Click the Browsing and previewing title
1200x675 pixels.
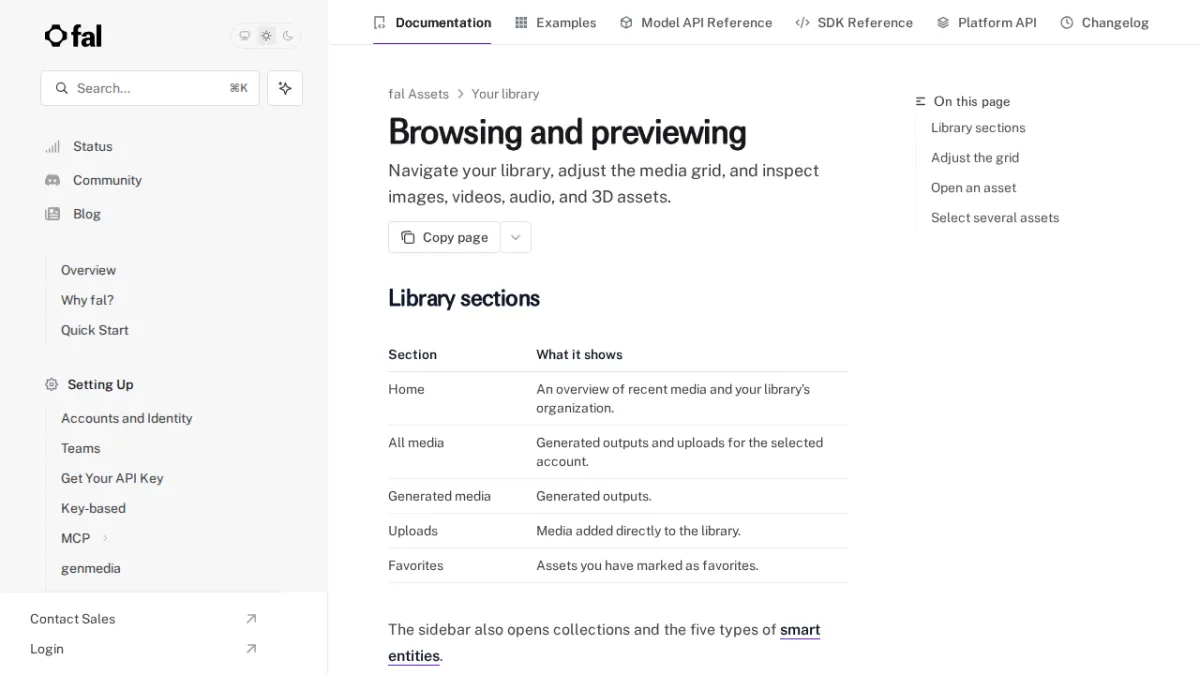point(567,132)
